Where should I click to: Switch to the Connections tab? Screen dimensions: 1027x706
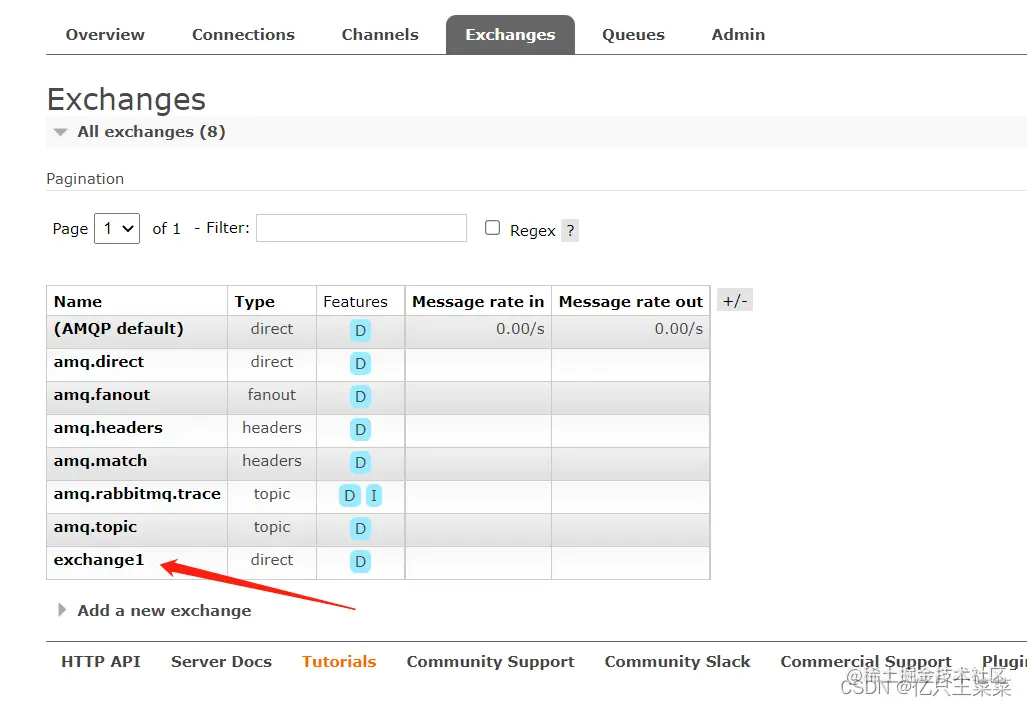click(x=243, y=35)
